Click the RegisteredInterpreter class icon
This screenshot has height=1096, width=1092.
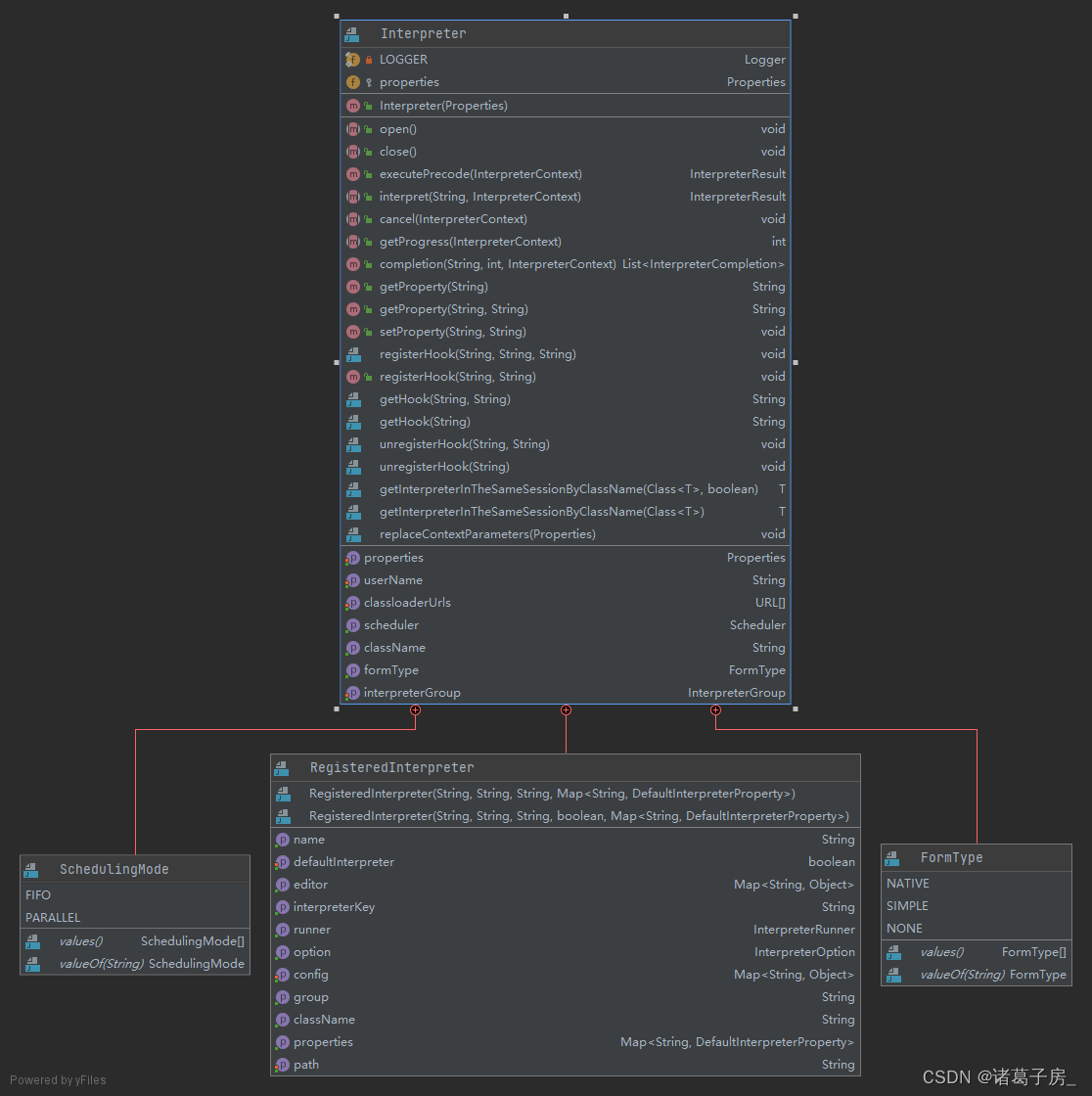point(283,767)
